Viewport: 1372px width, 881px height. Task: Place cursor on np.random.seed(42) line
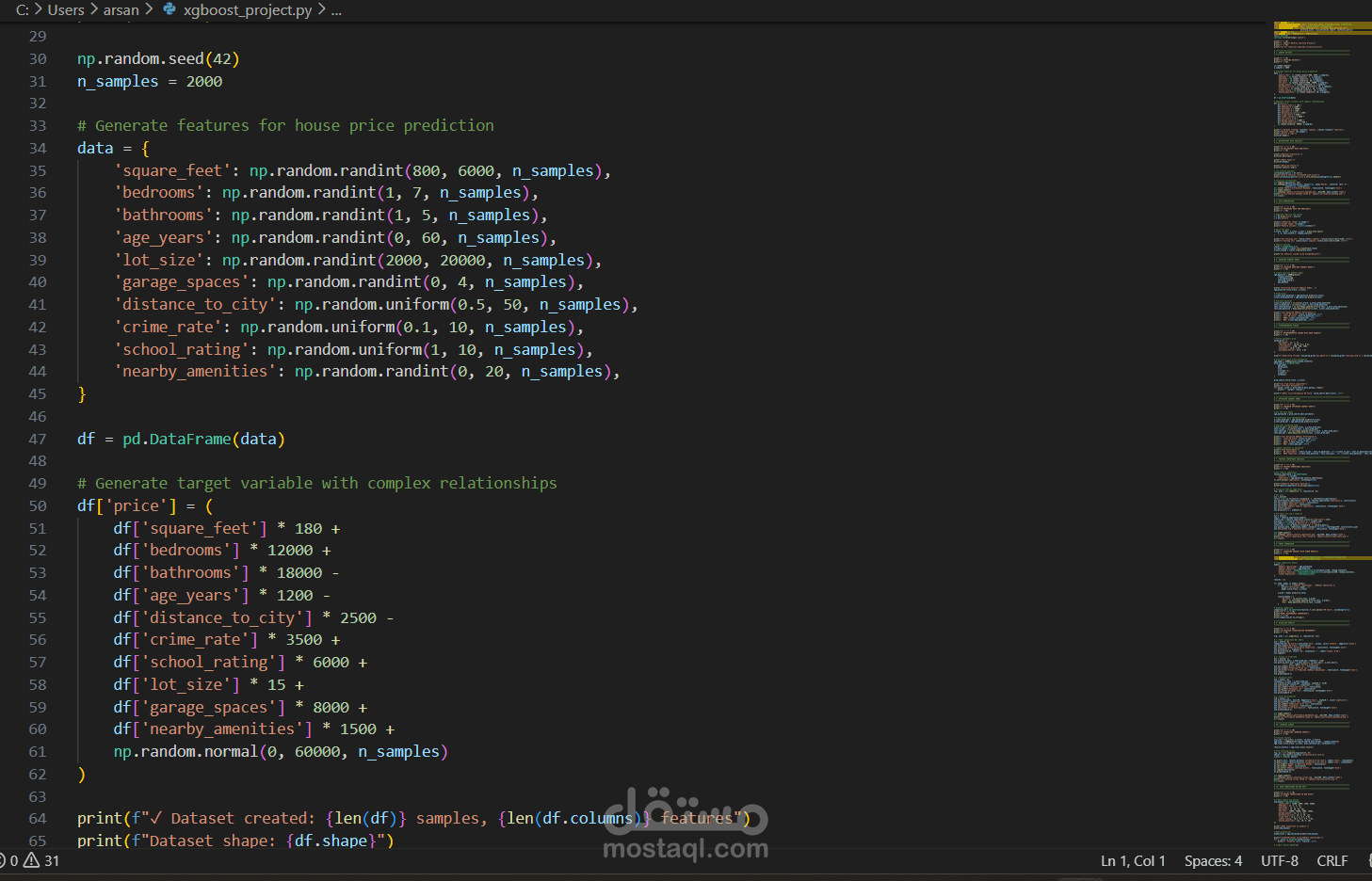(x=158, y=58)
